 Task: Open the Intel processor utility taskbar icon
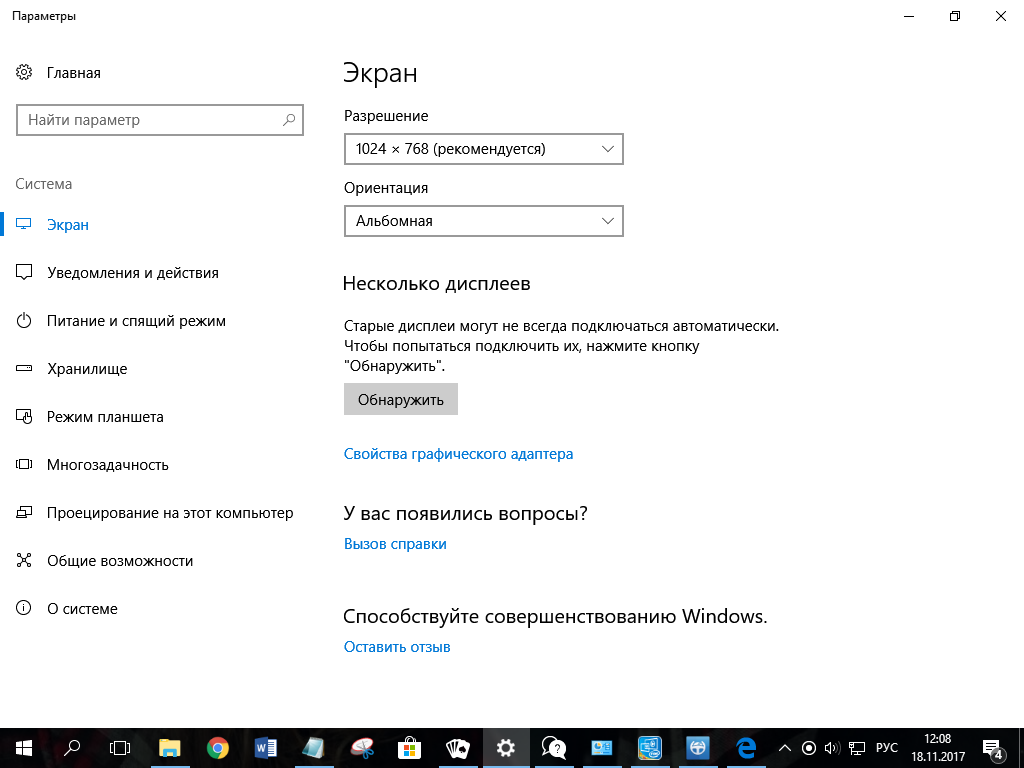[650, 748]
